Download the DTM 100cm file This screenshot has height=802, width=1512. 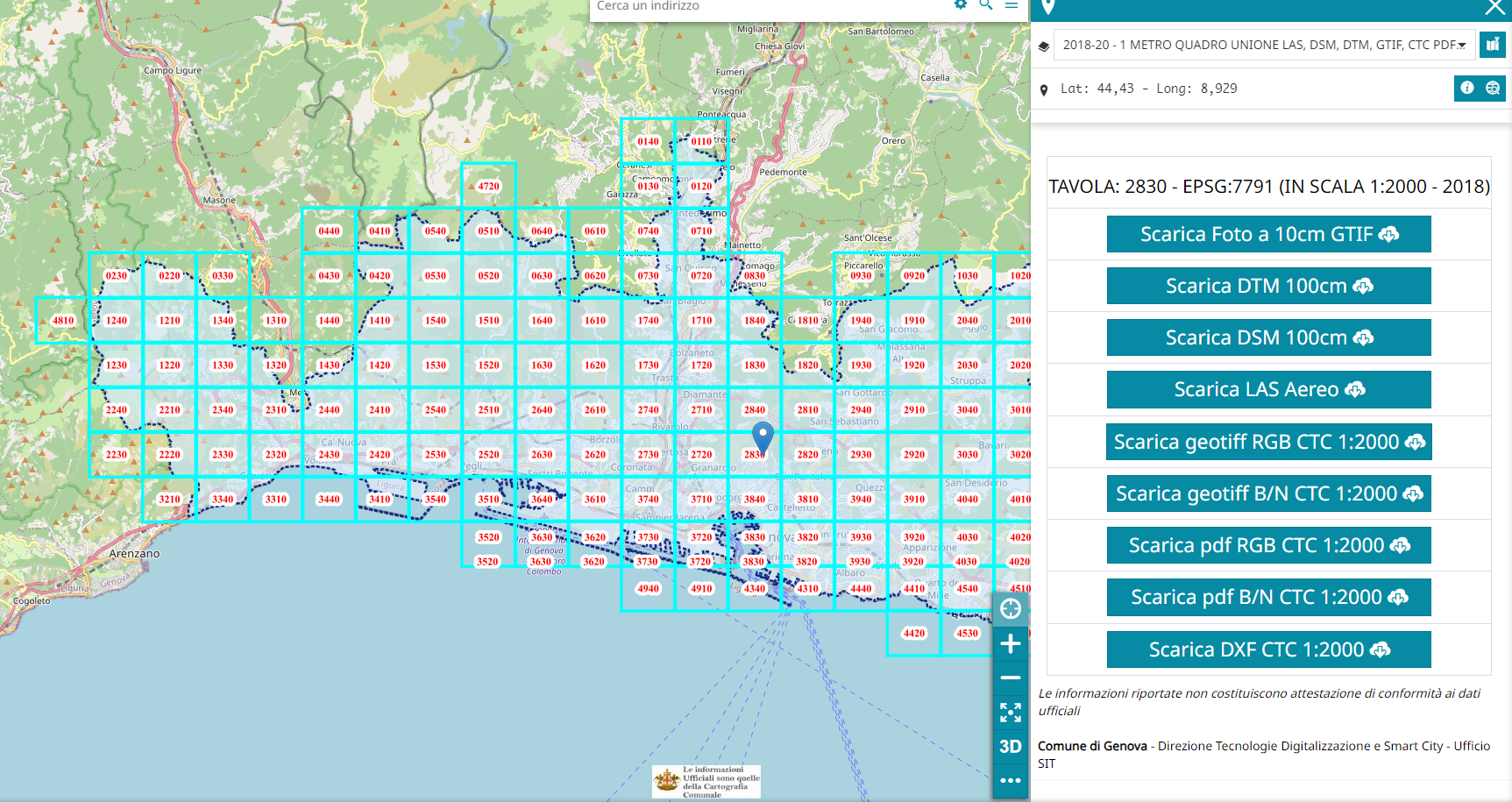coord(1268,286)
